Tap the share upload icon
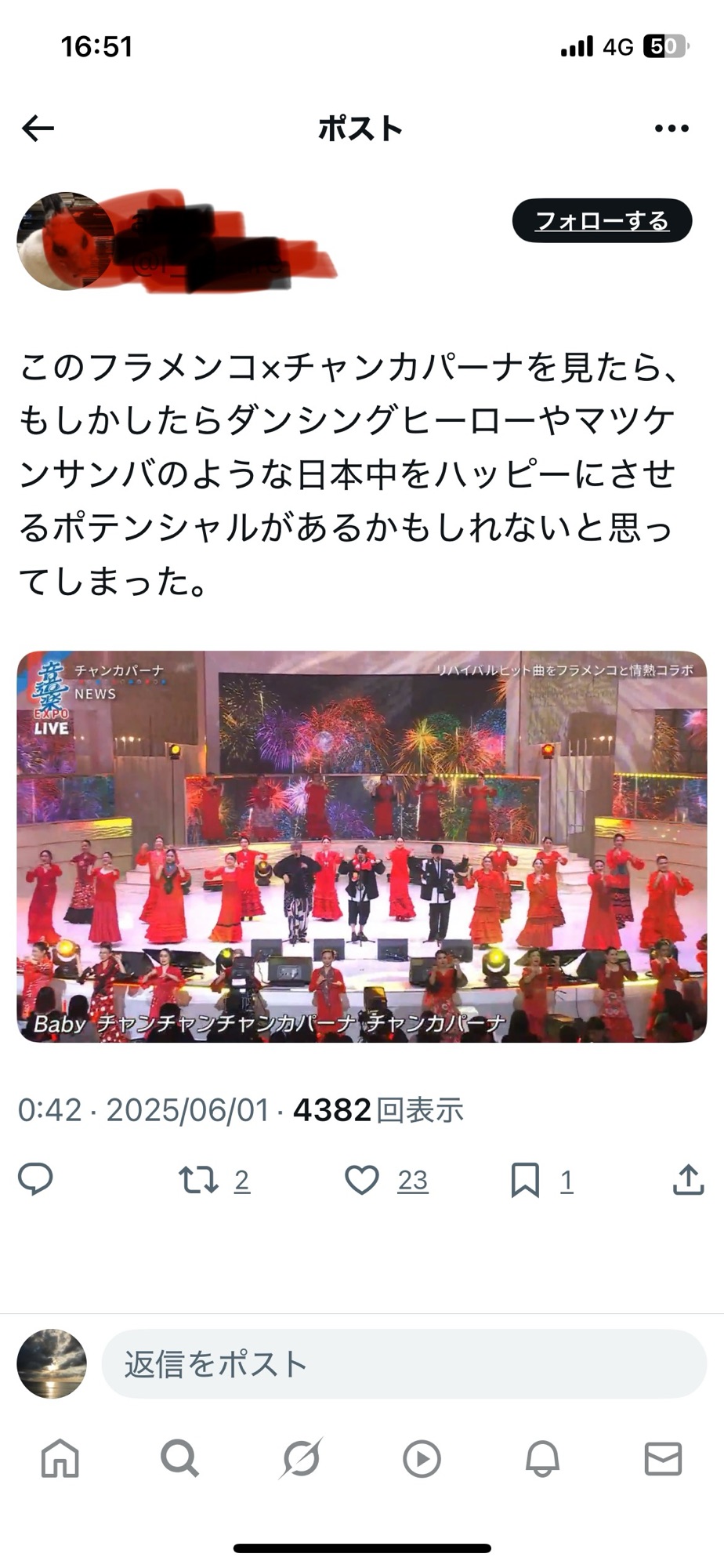The width and height of the screenshot is (724, 1568). coord(688,1179)
